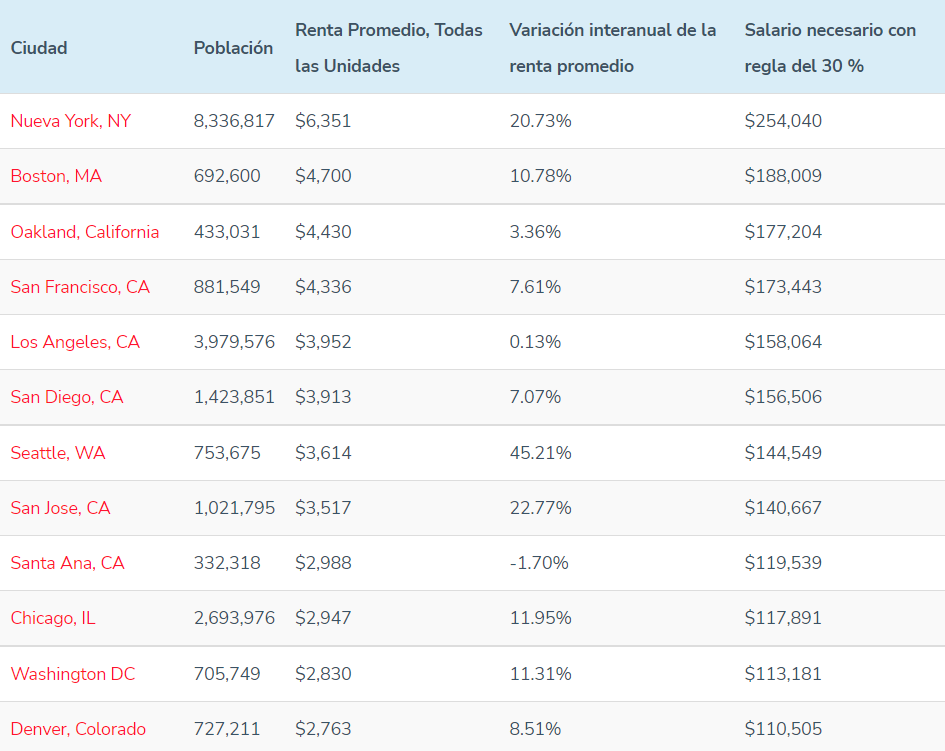The width and height of the screenshot is (945, 751).
Task: Click the Washington DC link
Action: [73, 674]
